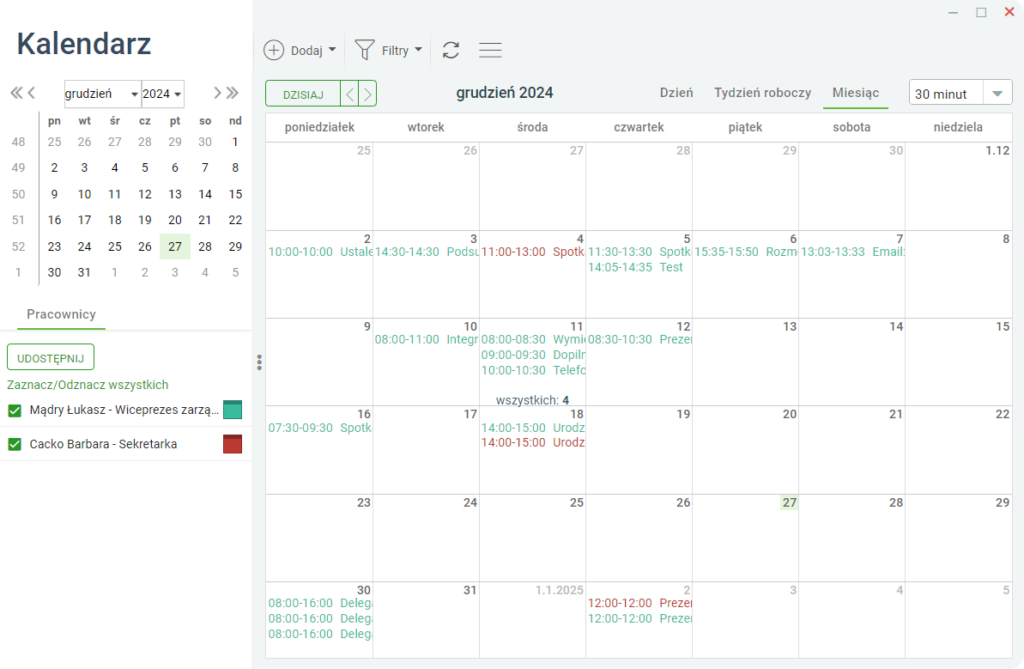The image size is (1024, 669).
Task: Open the grudzień month dropdown
Action: pos(103,94)
